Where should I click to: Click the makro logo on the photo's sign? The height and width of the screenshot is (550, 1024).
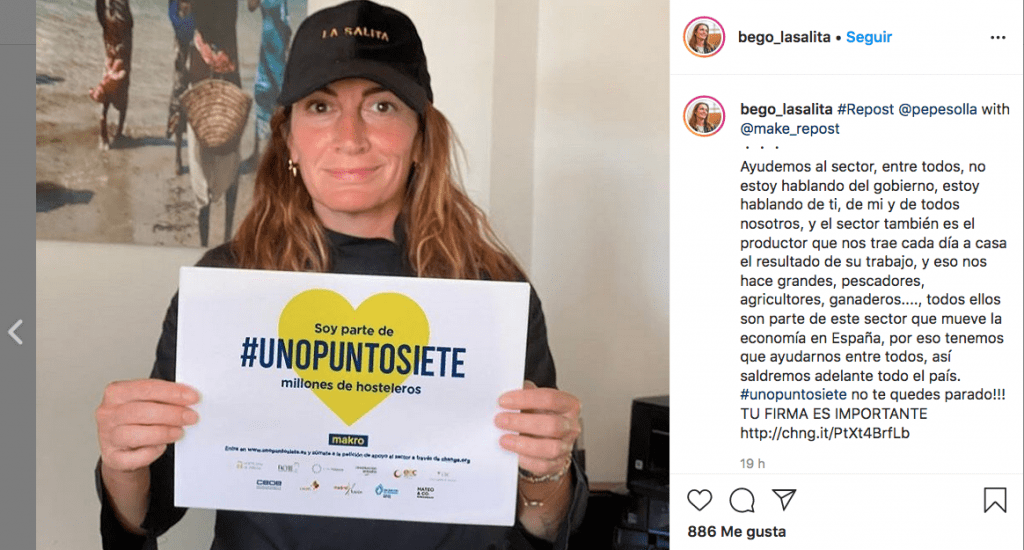[x=349, y=440]
